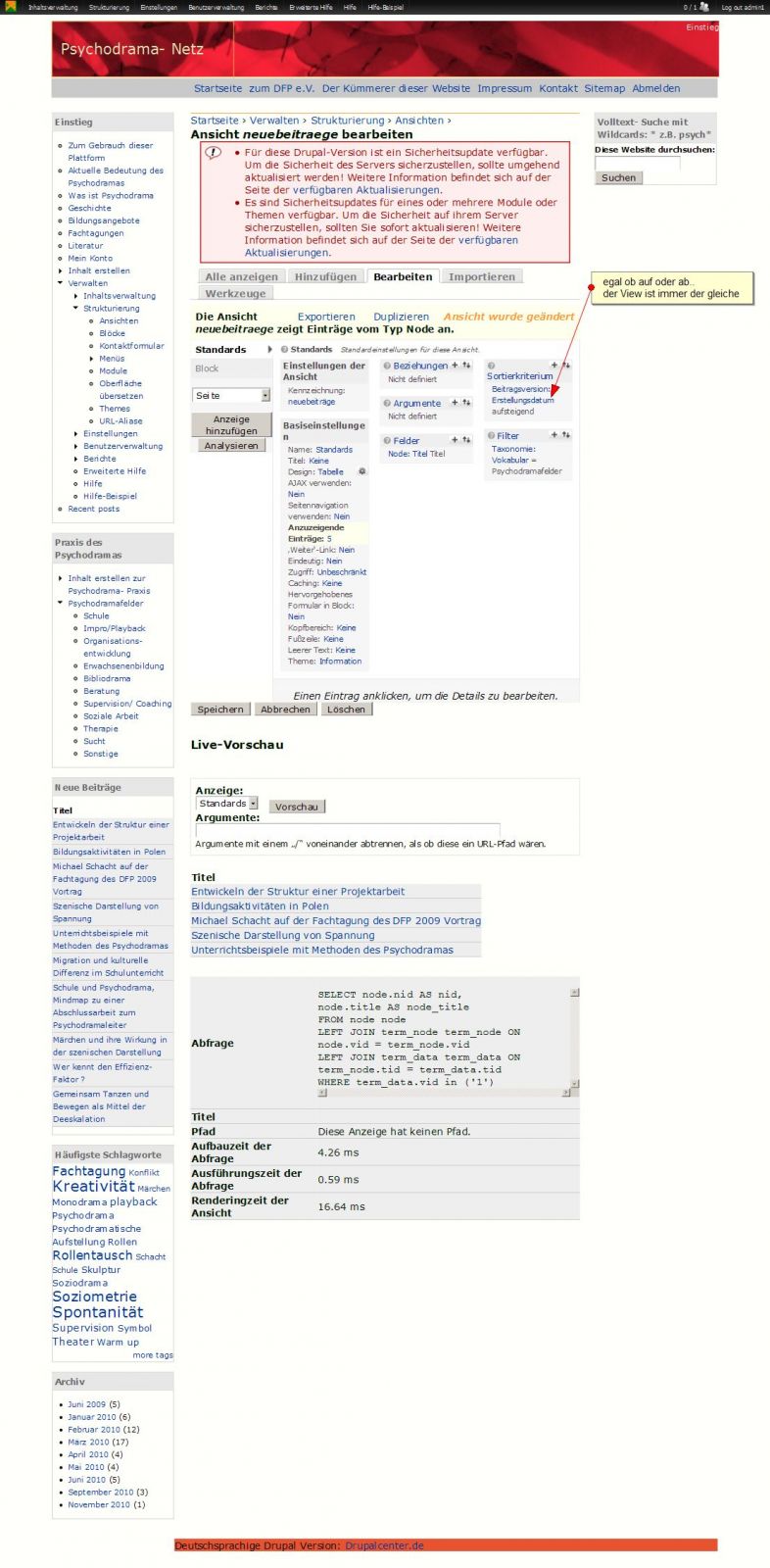Viewport: 770px width, 1568px height.
Task: Collapse the Verwalten tree item in sidebar
Action: point(60,283)
